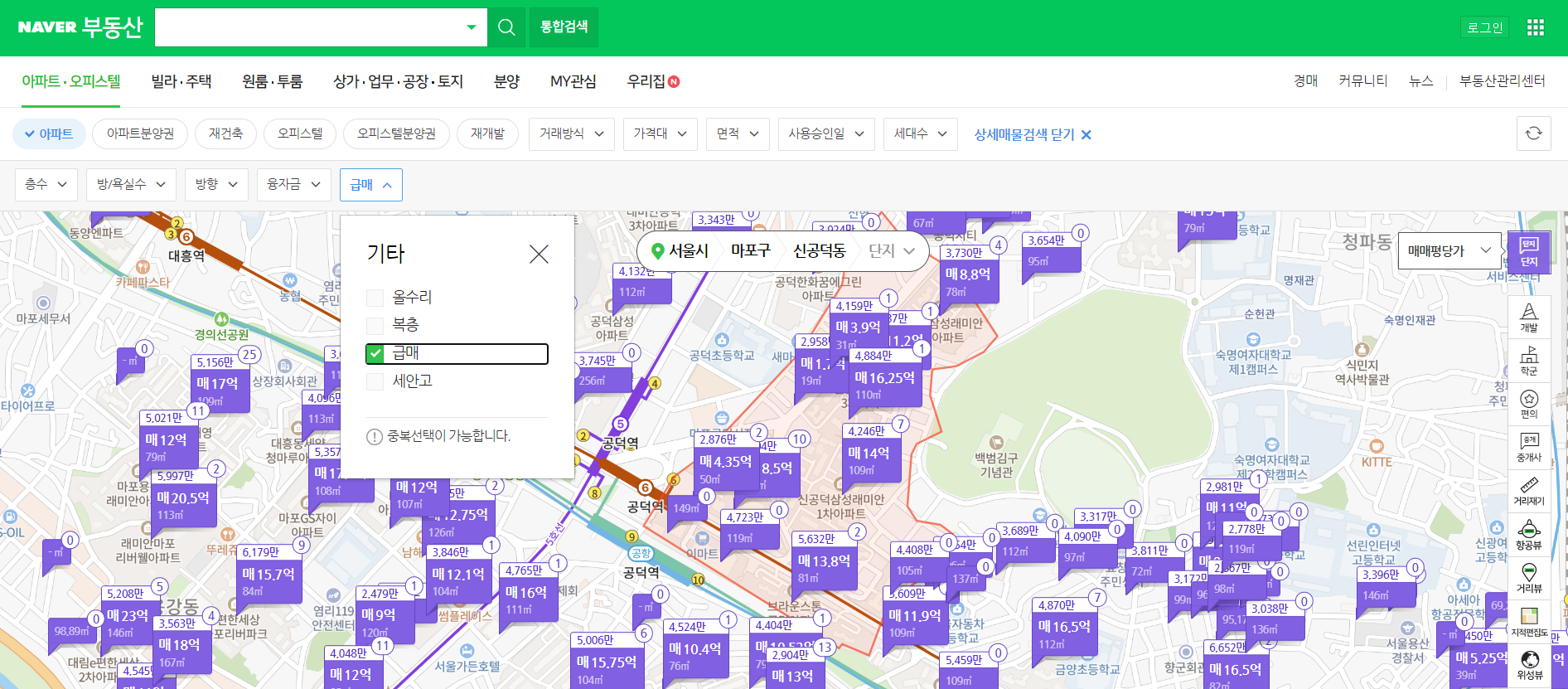Open the 뉴스 link
Viewport: 1568px width, 689px height.
pos(1420,80)
